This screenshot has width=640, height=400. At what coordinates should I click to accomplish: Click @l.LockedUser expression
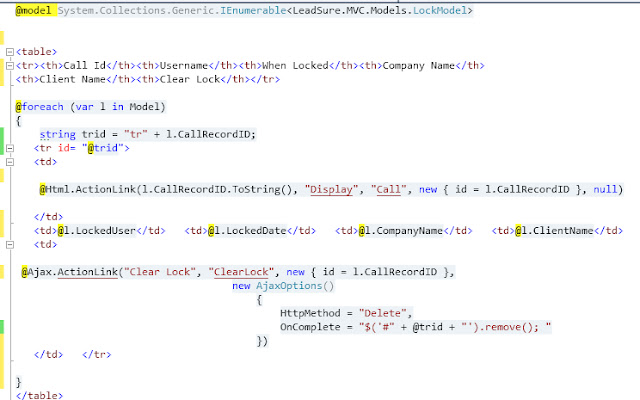pos(96,231)
